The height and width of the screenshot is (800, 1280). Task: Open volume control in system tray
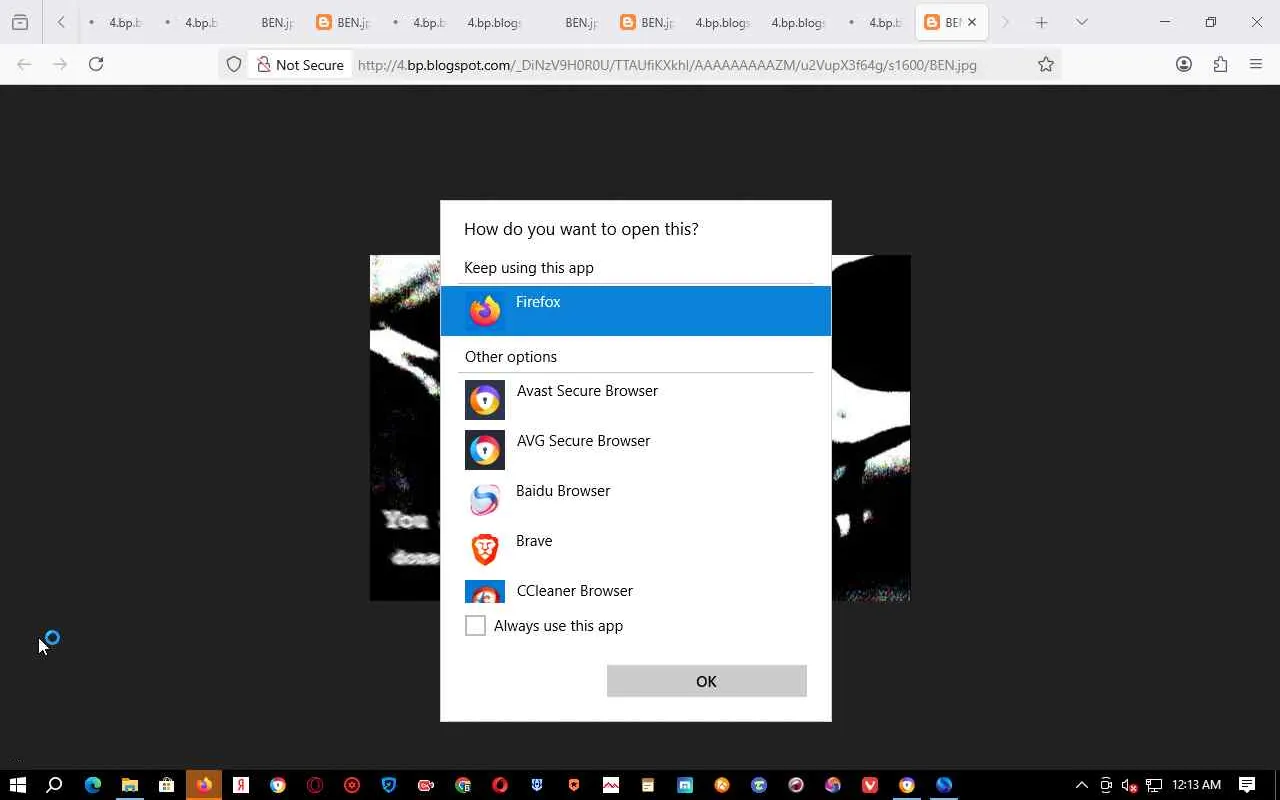pos(1130,785)
